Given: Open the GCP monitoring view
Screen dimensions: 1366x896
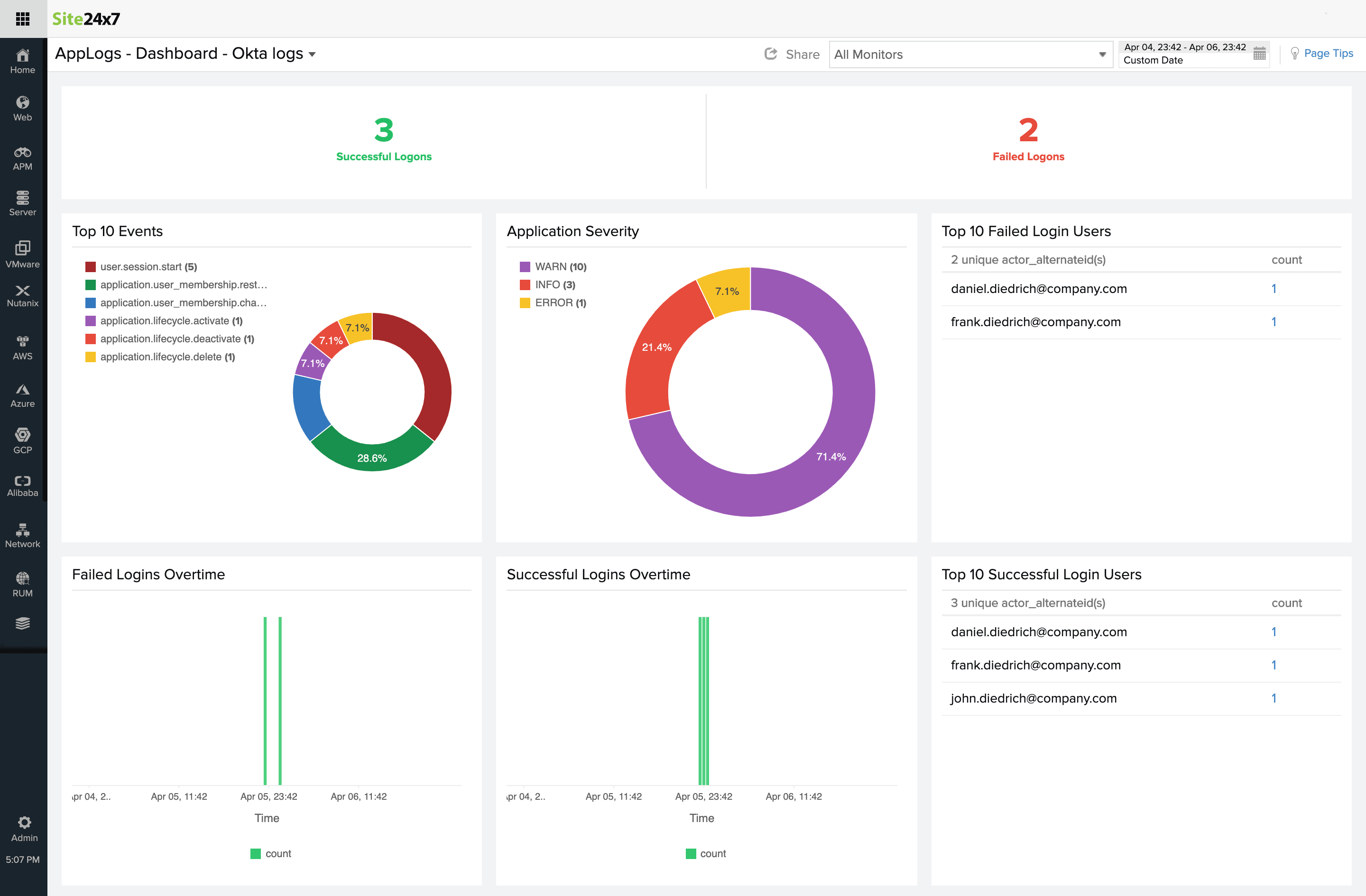Looking at the screenshot, I should tap(22, 439).
